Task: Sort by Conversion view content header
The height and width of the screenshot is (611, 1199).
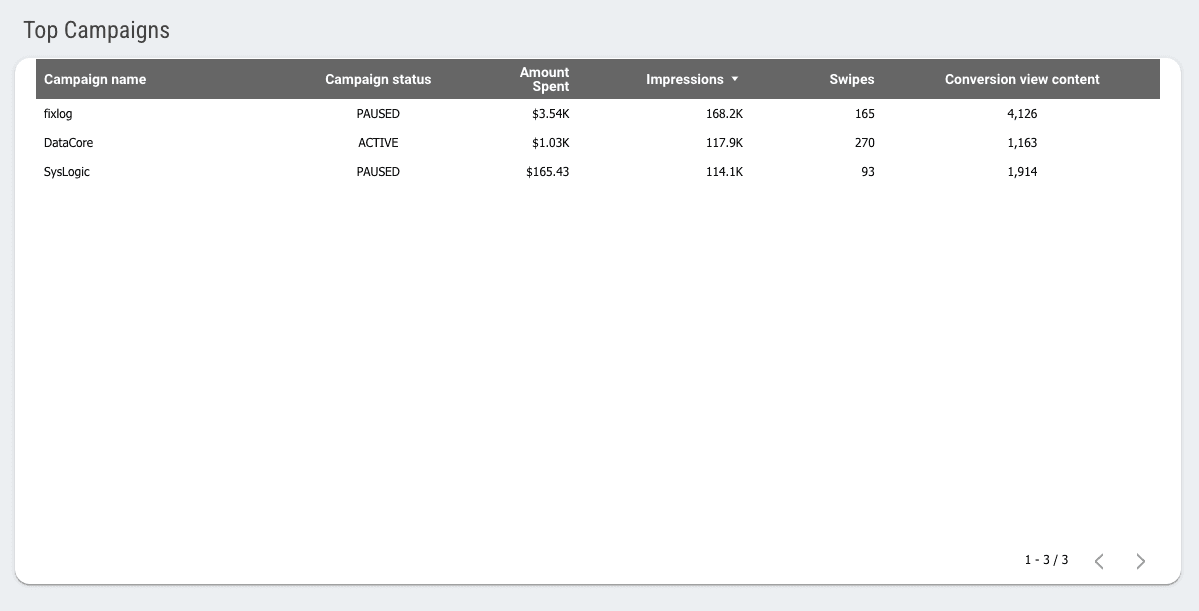Action: (x=1022, y=79)
